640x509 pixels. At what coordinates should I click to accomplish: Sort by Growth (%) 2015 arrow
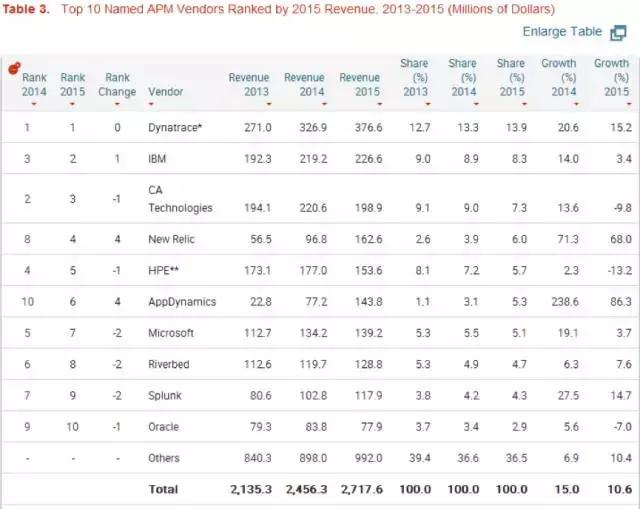[611, 104]
